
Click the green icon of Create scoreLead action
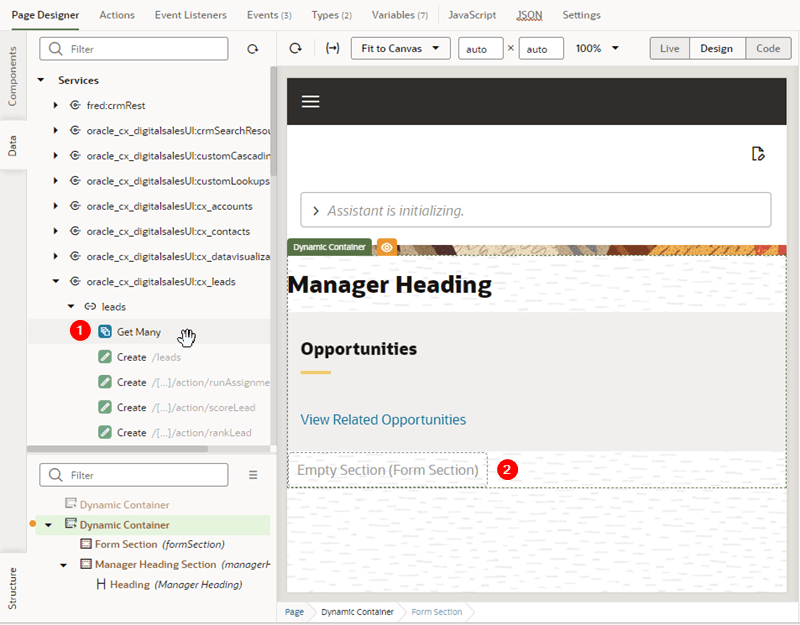click(105, 407)
